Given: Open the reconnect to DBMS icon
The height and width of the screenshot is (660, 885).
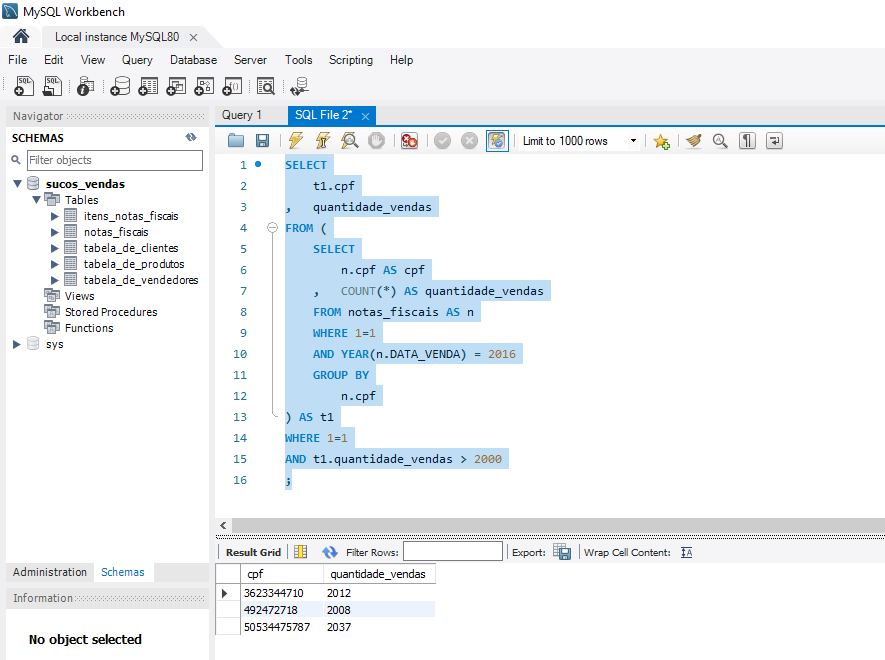Looking at the screenshot, I should pyautogui.click(x=298, y=87).
